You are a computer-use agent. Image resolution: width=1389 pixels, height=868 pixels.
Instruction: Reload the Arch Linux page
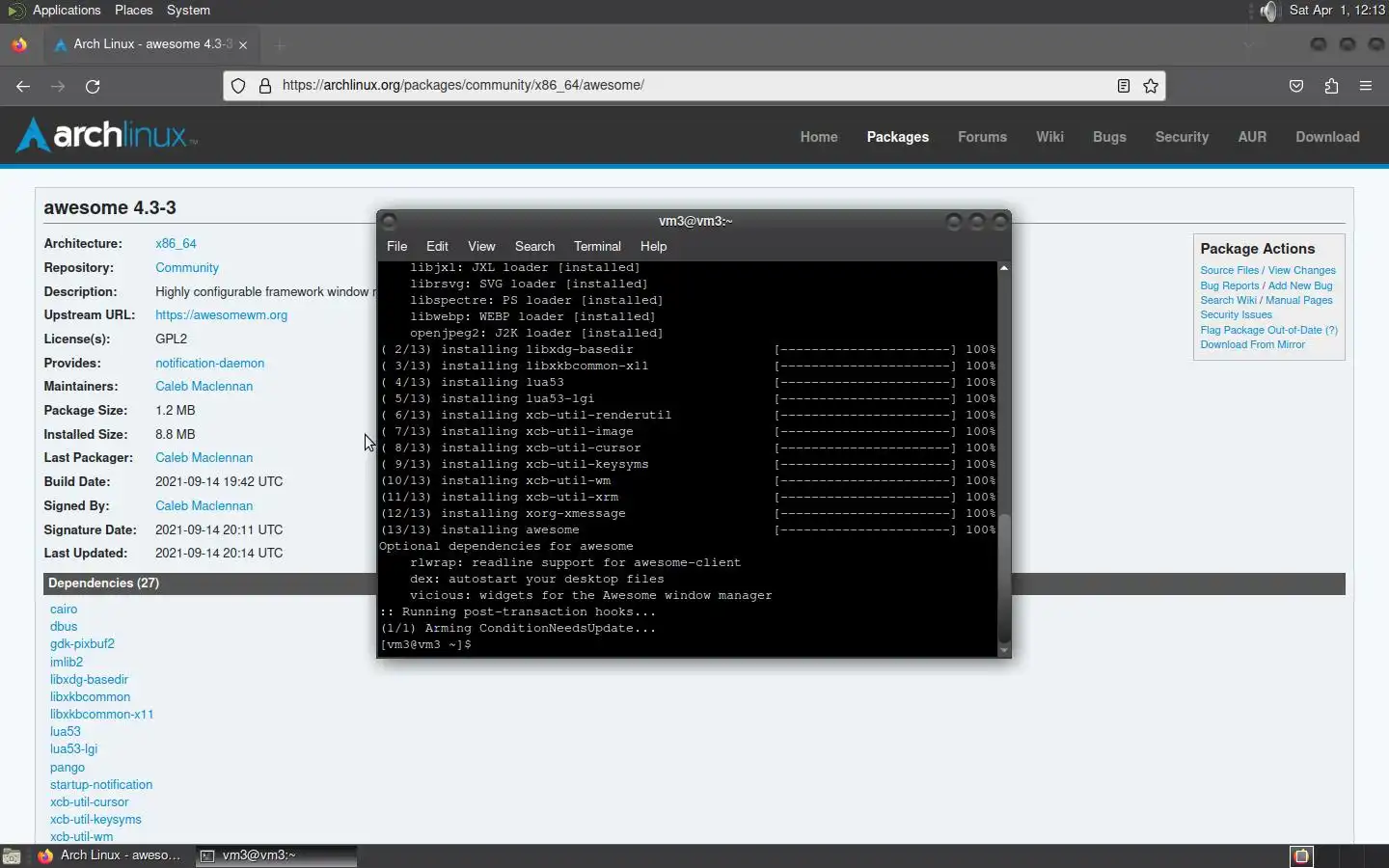pyautogui.click(x=93, y=86)
